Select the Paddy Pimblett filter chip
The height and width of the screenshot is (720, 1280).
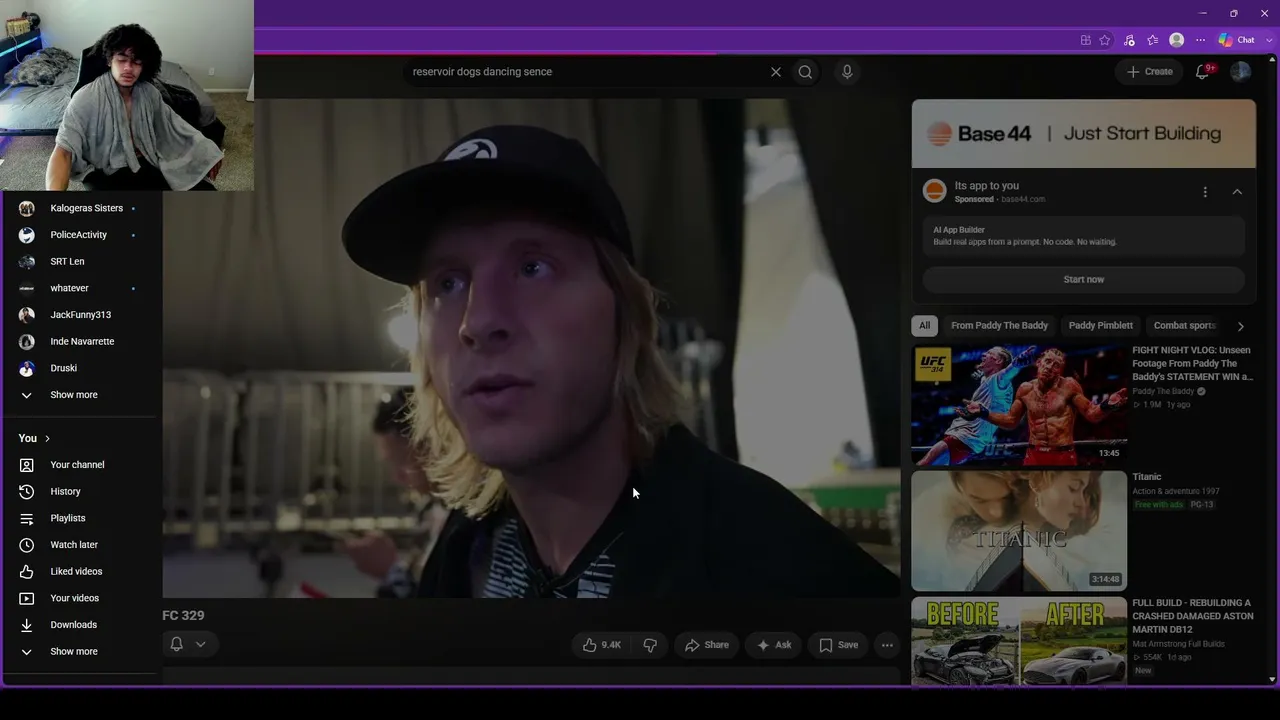pos(1101,325)
